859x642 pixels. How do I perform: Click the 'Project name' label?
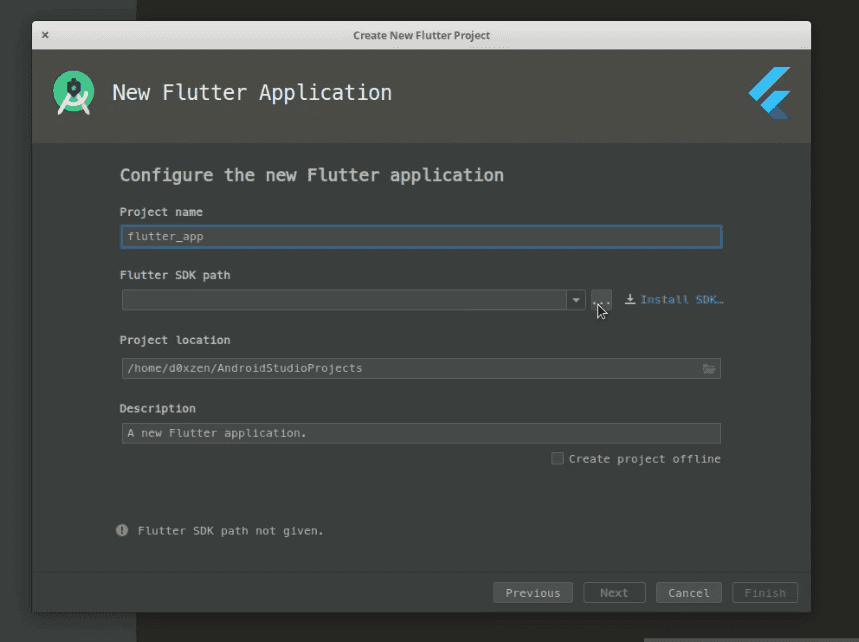[x=161, y=212]
